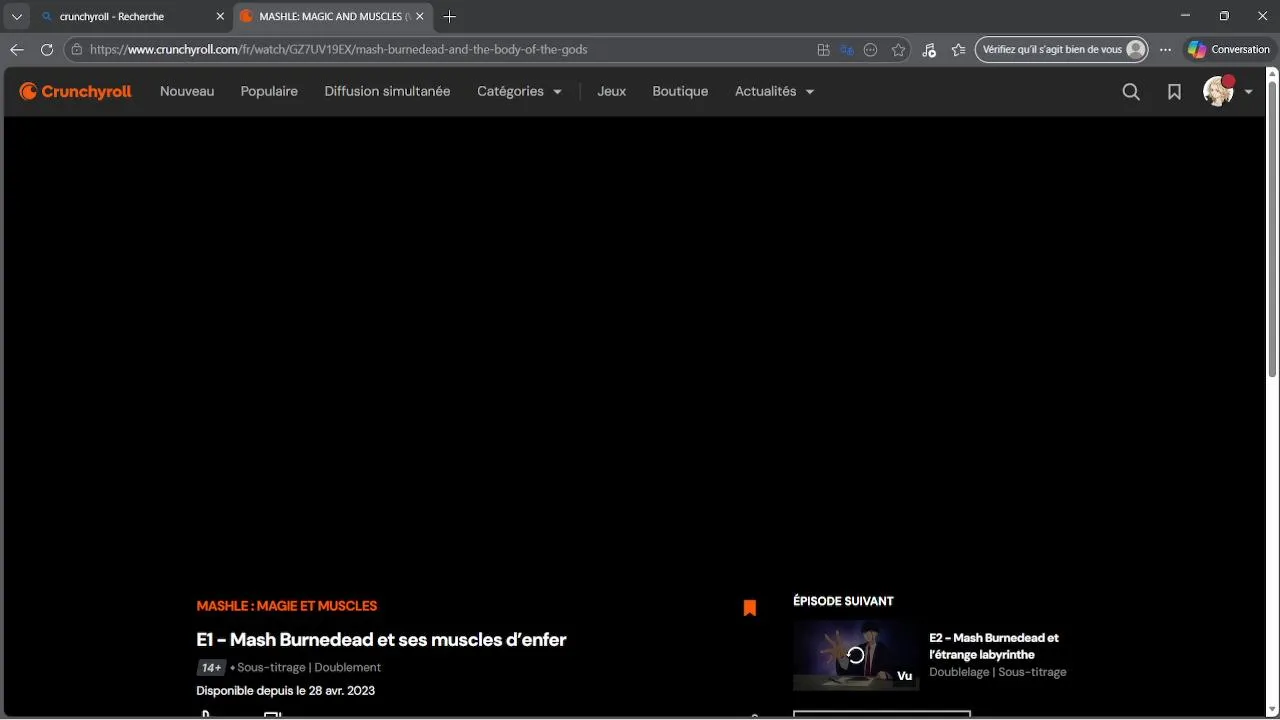Close the MASHLE tab
Viewport: 1280px width, 720px height.
point(421,16)
